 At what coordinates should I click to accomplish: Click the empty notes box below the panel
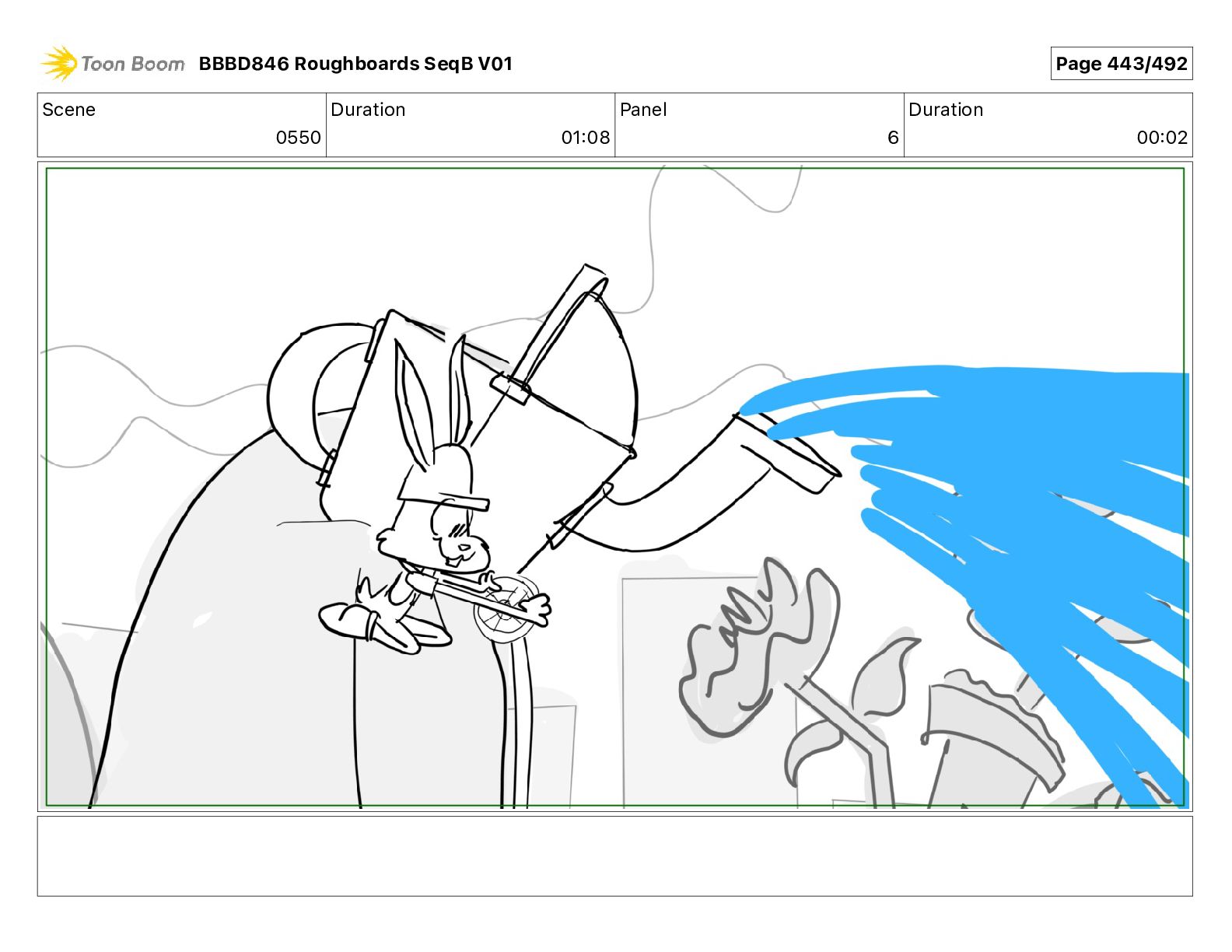pyautogui.click(x=614, y=856)
